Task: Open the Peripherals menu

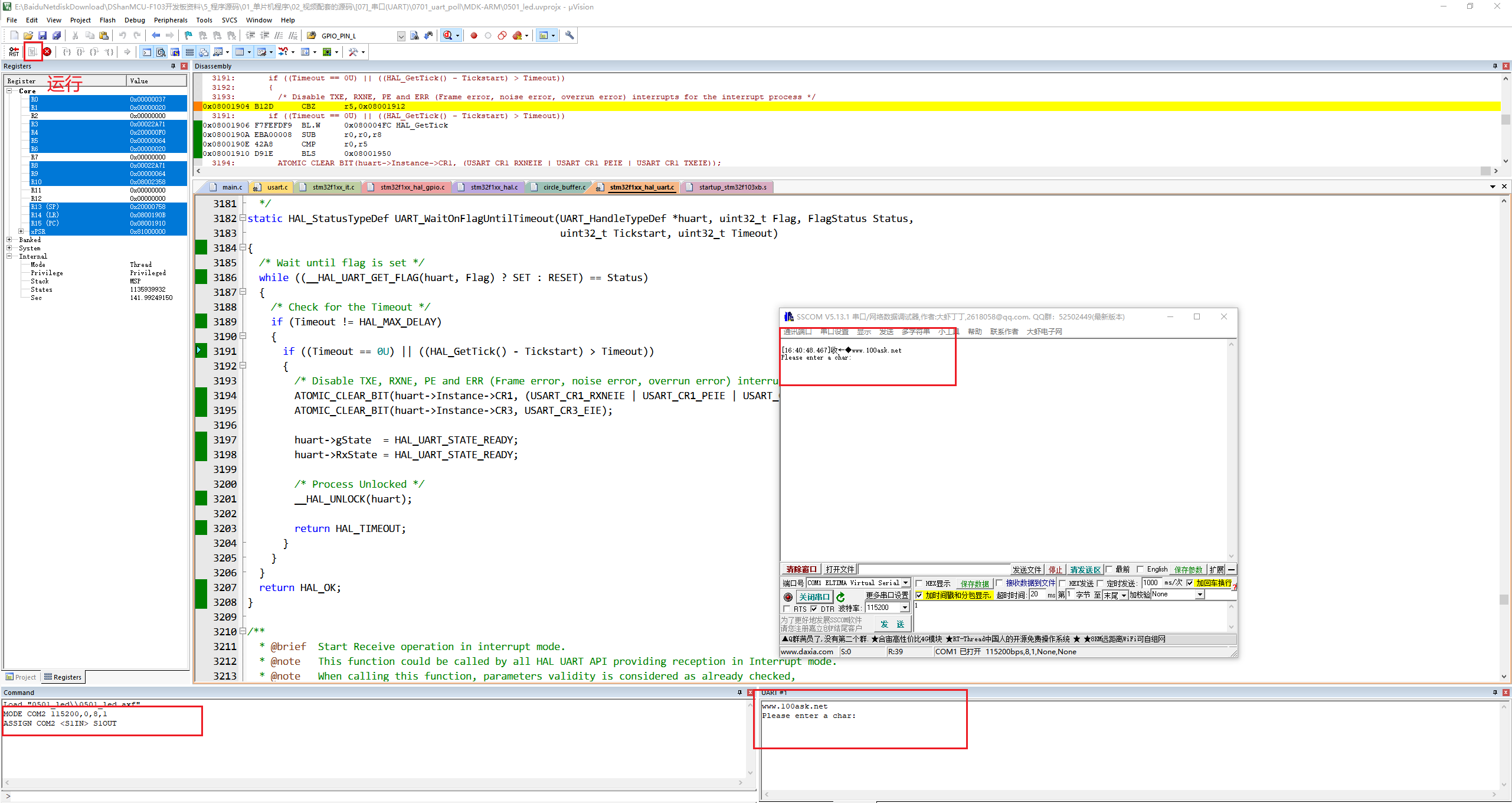Action: tap(170, 20)
